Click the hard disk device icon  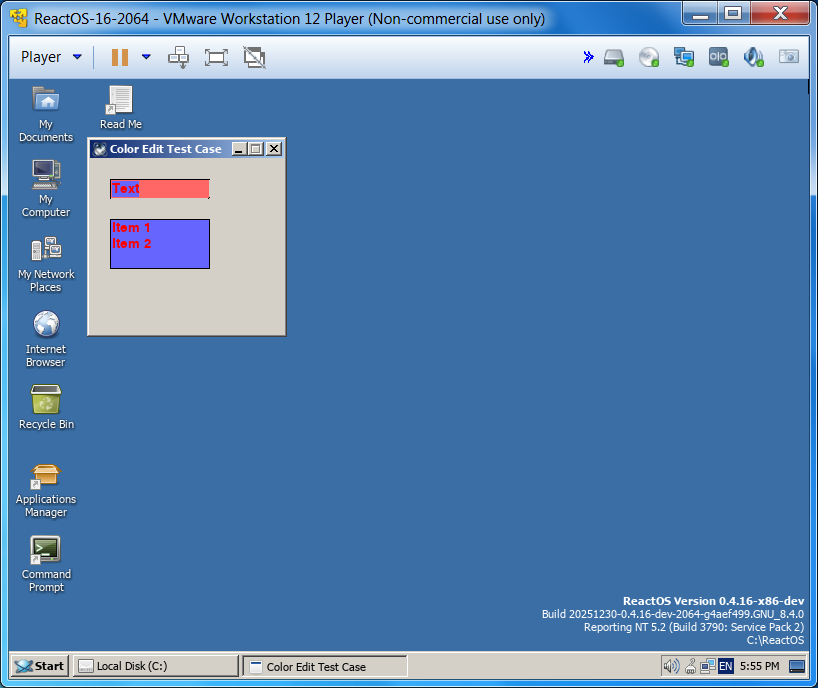[614, 57]
